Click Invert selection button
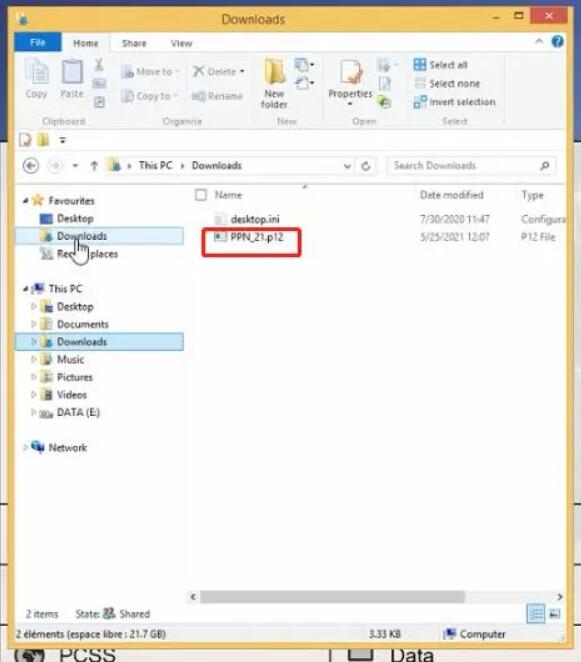 [x=454, y=102]
